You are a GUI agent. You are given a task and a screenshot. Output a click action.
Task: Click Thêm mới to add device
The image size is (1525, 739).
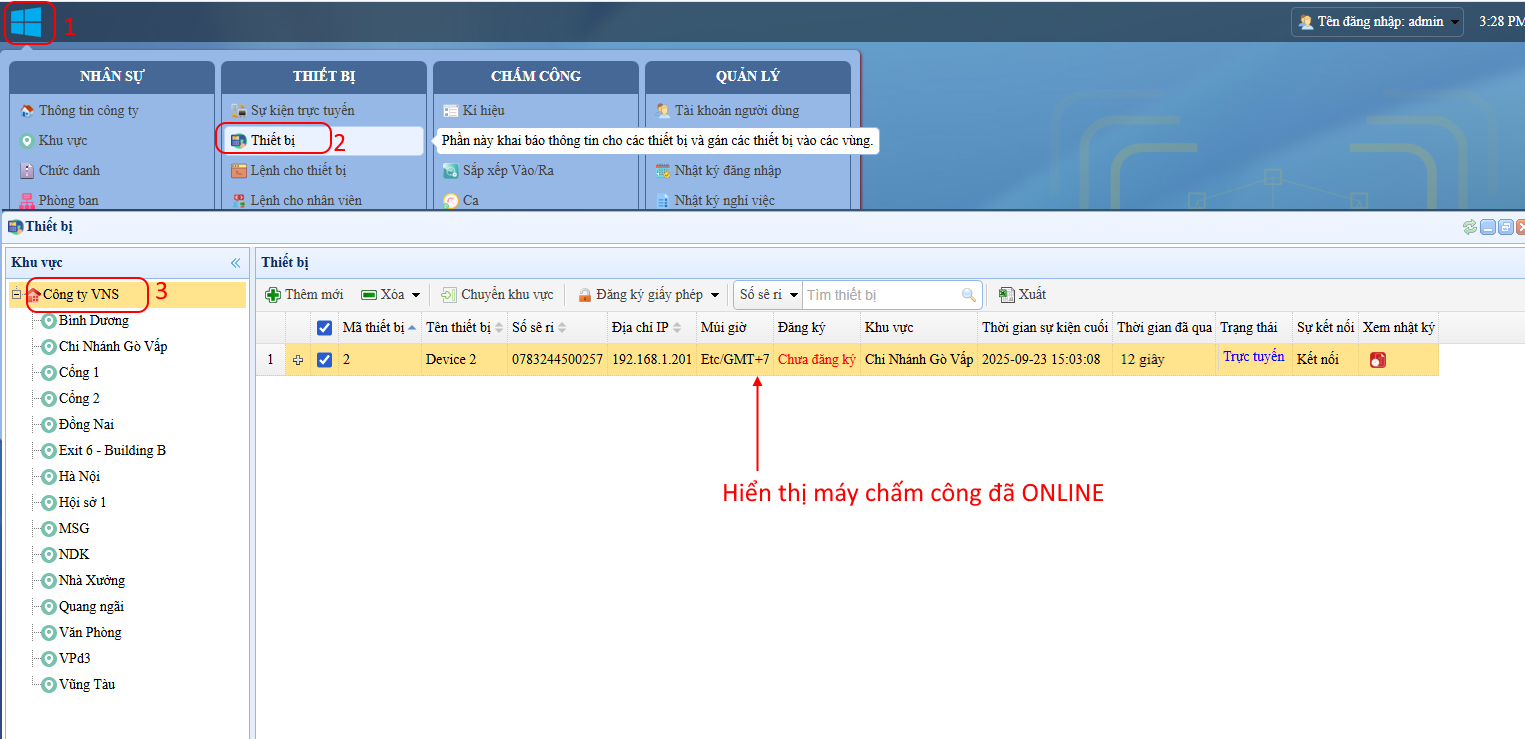(x=304, y=295)
